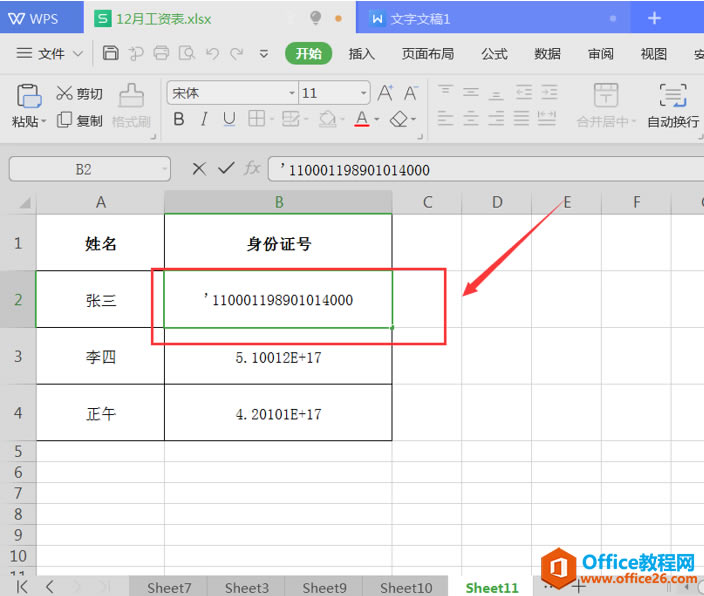Open the font size 11 dropdown
This screenshot has height=596, width=704.
click(363, 93)
